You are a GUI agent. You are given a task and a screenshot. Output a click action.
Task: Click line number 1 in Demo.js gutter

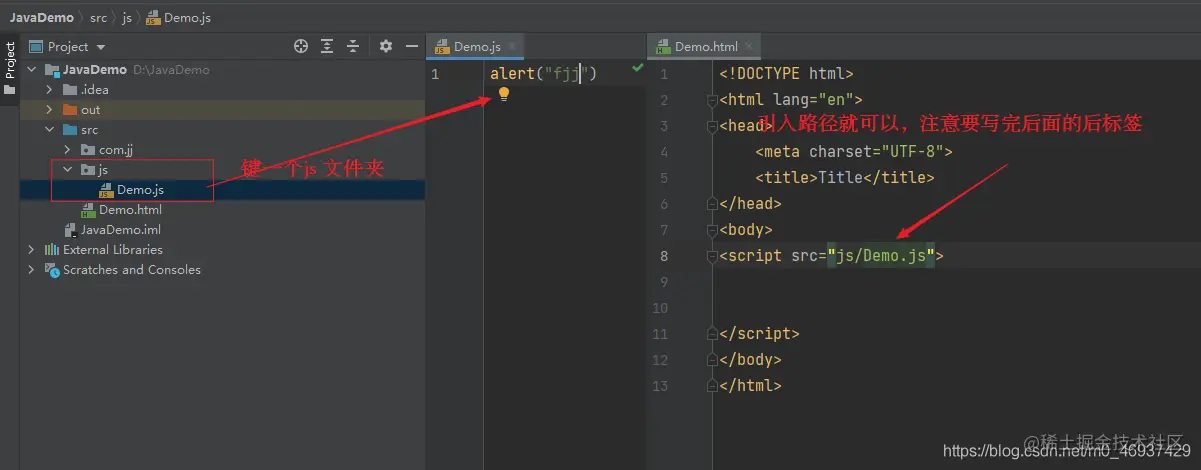click(x=435, y=74)
